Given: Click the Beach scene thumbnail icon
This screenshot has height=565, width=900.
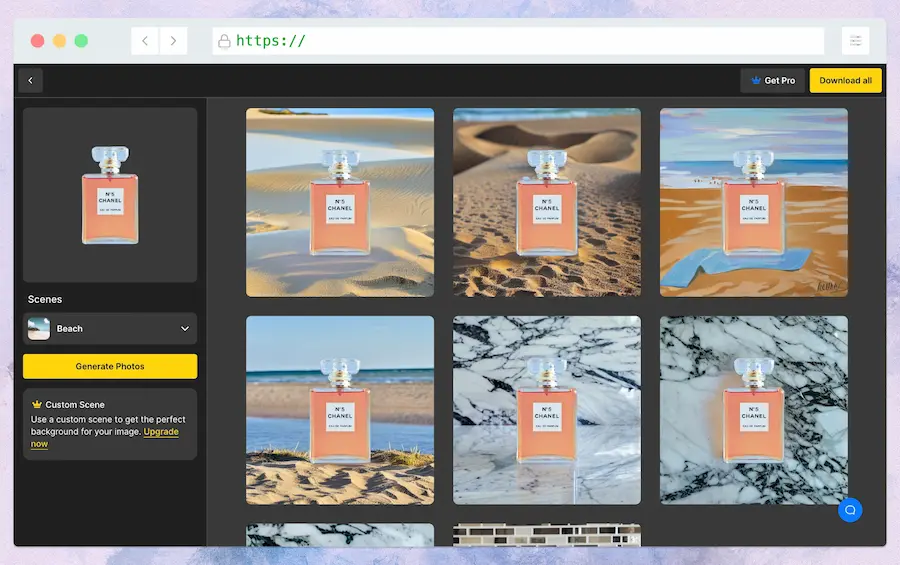Looking at the screenshot, I should [x=39, y=328].
